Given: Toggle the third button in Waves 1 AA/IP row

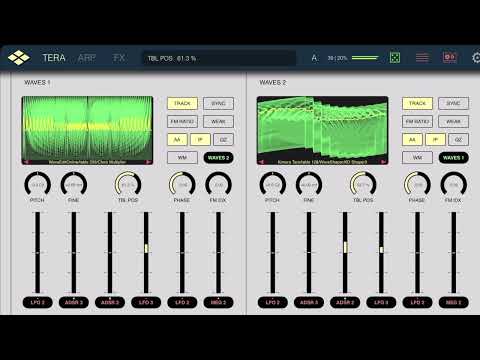Looking at the screenshot, I should pos(223,139).
